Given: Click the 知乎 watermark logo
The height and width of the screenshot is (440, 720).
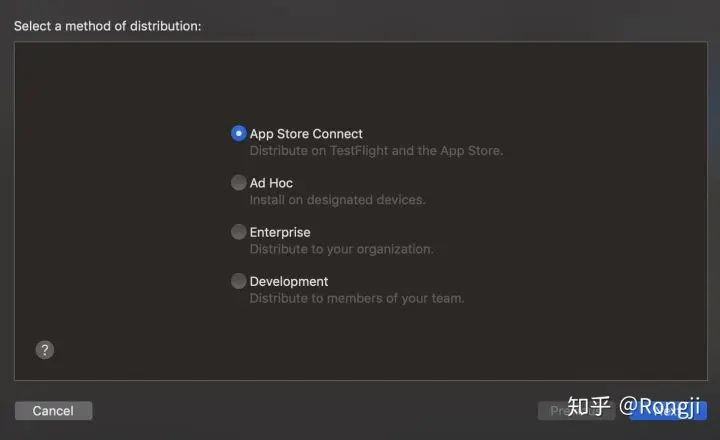Looking at the screenshot, I should click(589, 406).
